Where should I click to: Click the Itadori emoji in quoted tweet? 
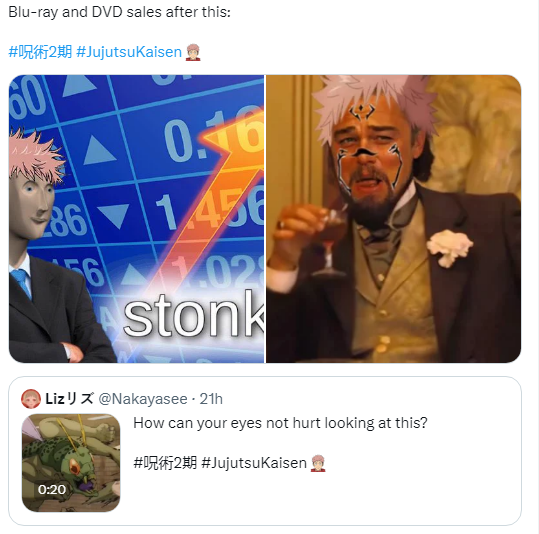(x=318, y=463)
